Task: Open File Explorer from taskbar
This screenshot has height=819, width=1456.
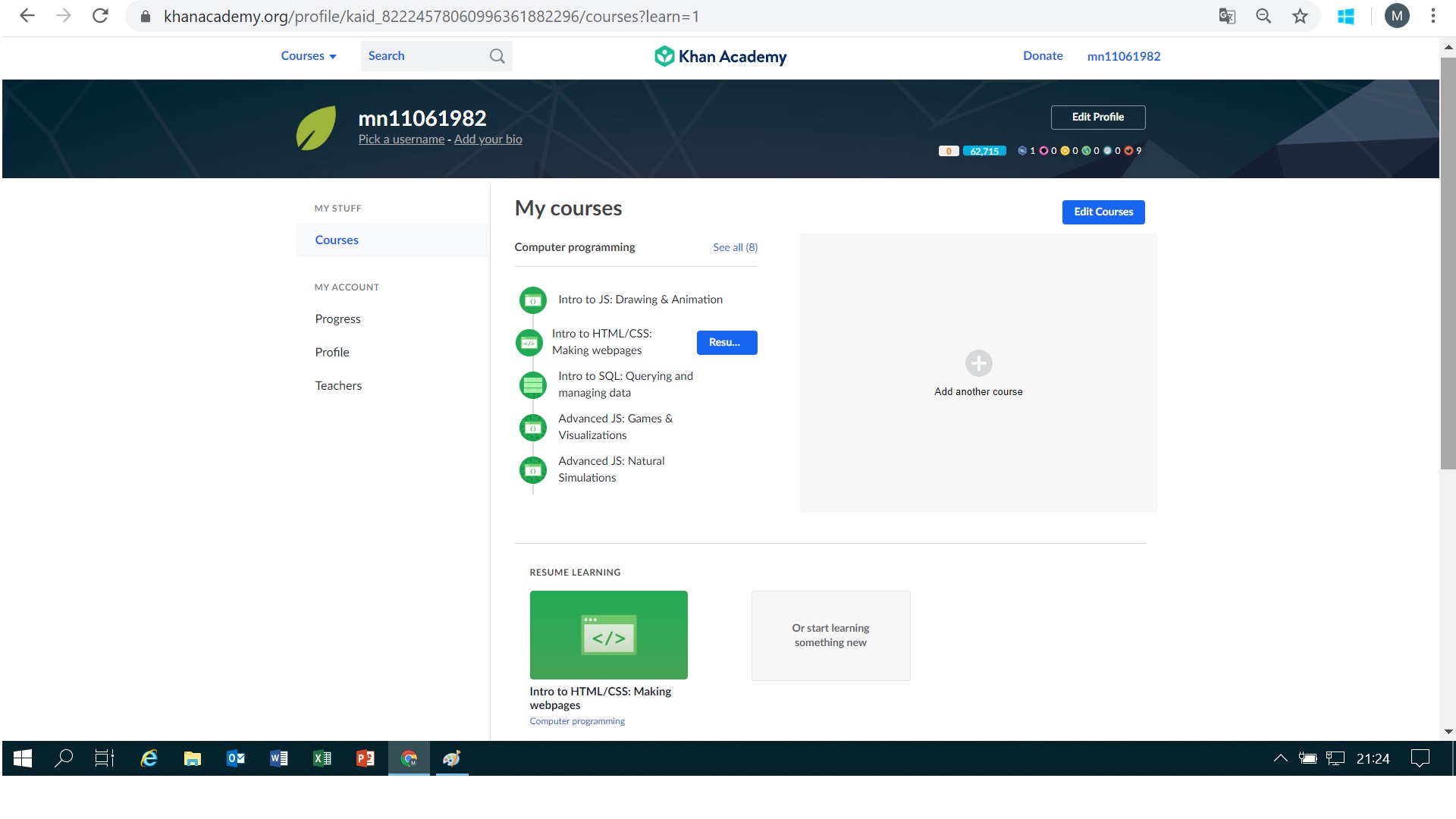Action: pyautogui.click(x=193, y=758)
